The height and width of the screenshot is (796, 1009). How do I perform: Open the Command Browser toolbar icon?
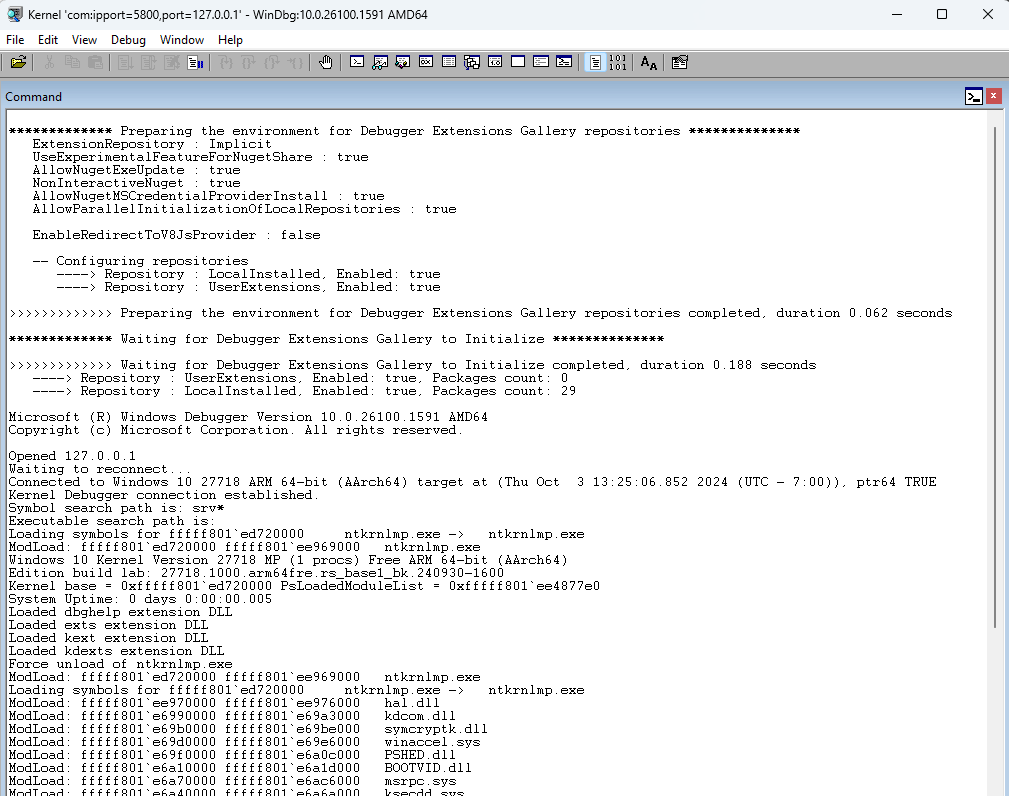coord(564,62)
